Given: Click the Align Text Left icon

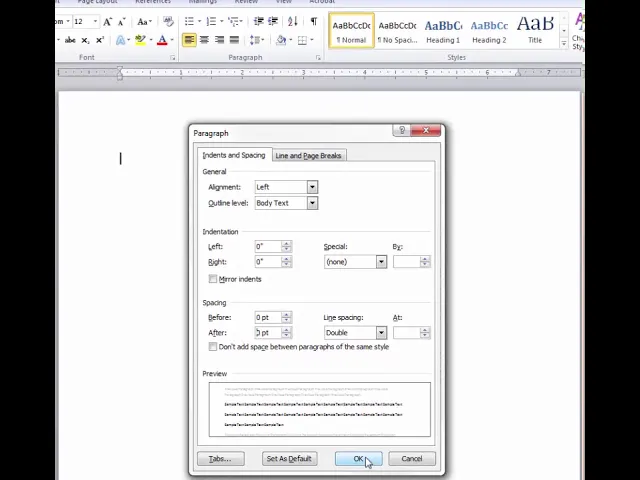Looking at the screenshot, I should [189, 40].
